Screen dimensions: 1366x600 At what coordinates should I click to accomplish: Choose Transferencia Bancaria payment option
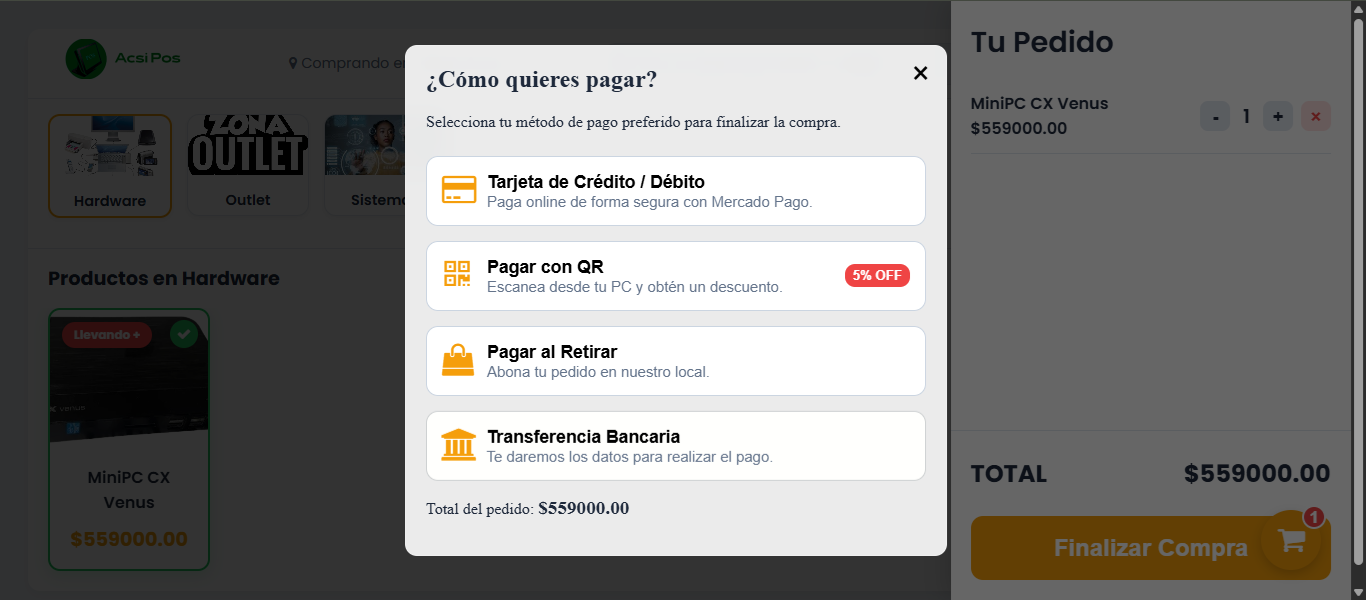675,446
